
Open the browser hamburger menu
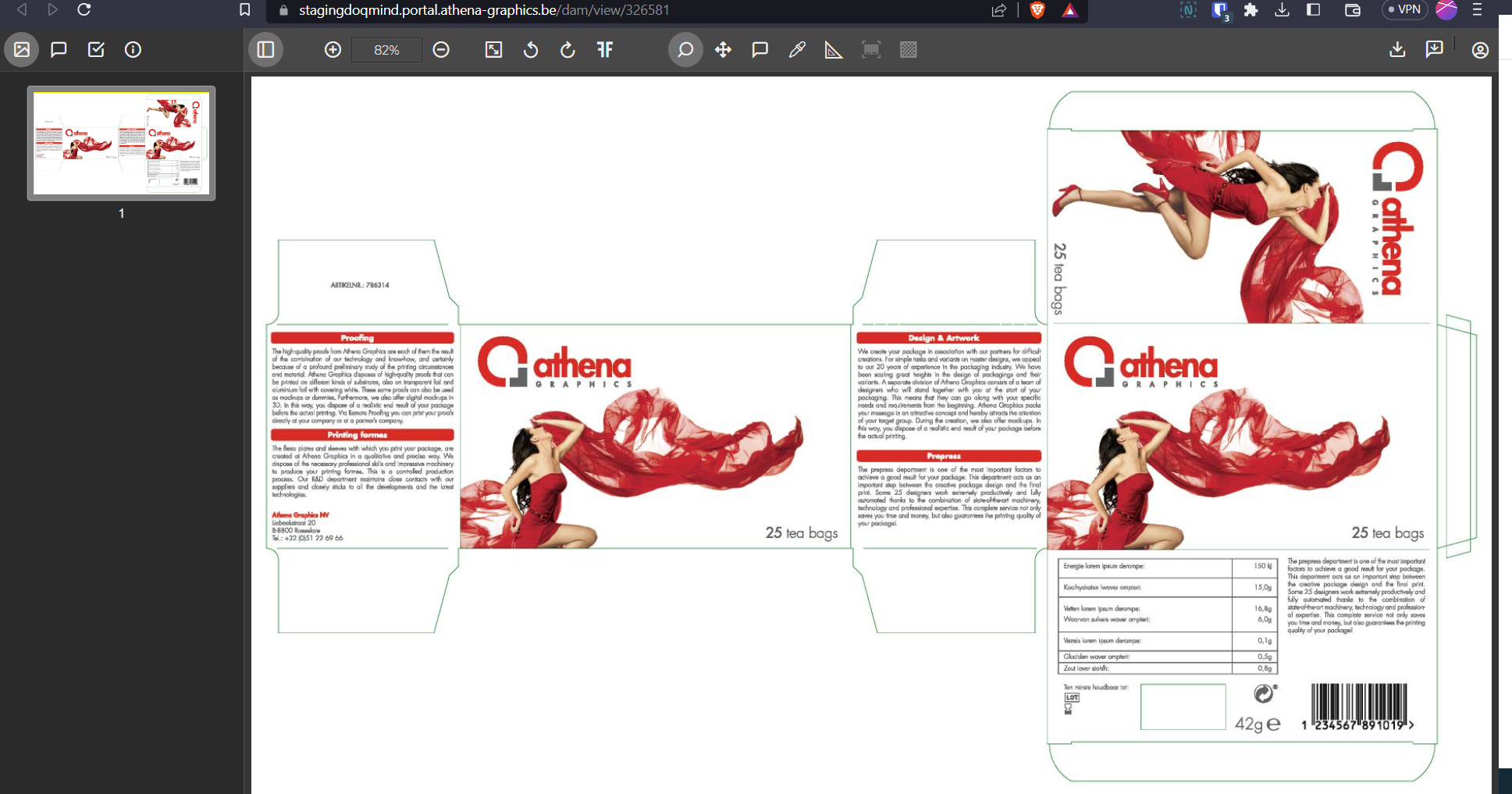1477,10
